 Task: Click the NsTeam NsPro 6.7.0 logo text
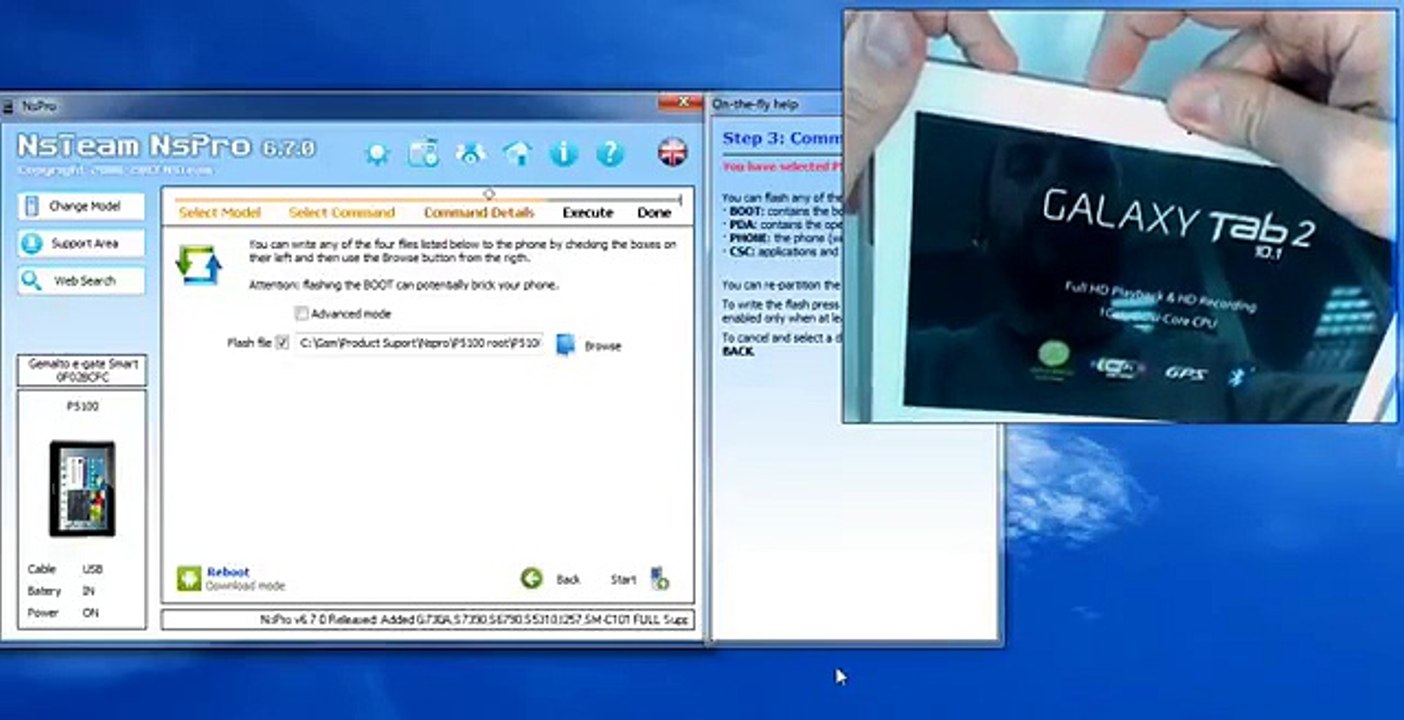tap(166, 146)
